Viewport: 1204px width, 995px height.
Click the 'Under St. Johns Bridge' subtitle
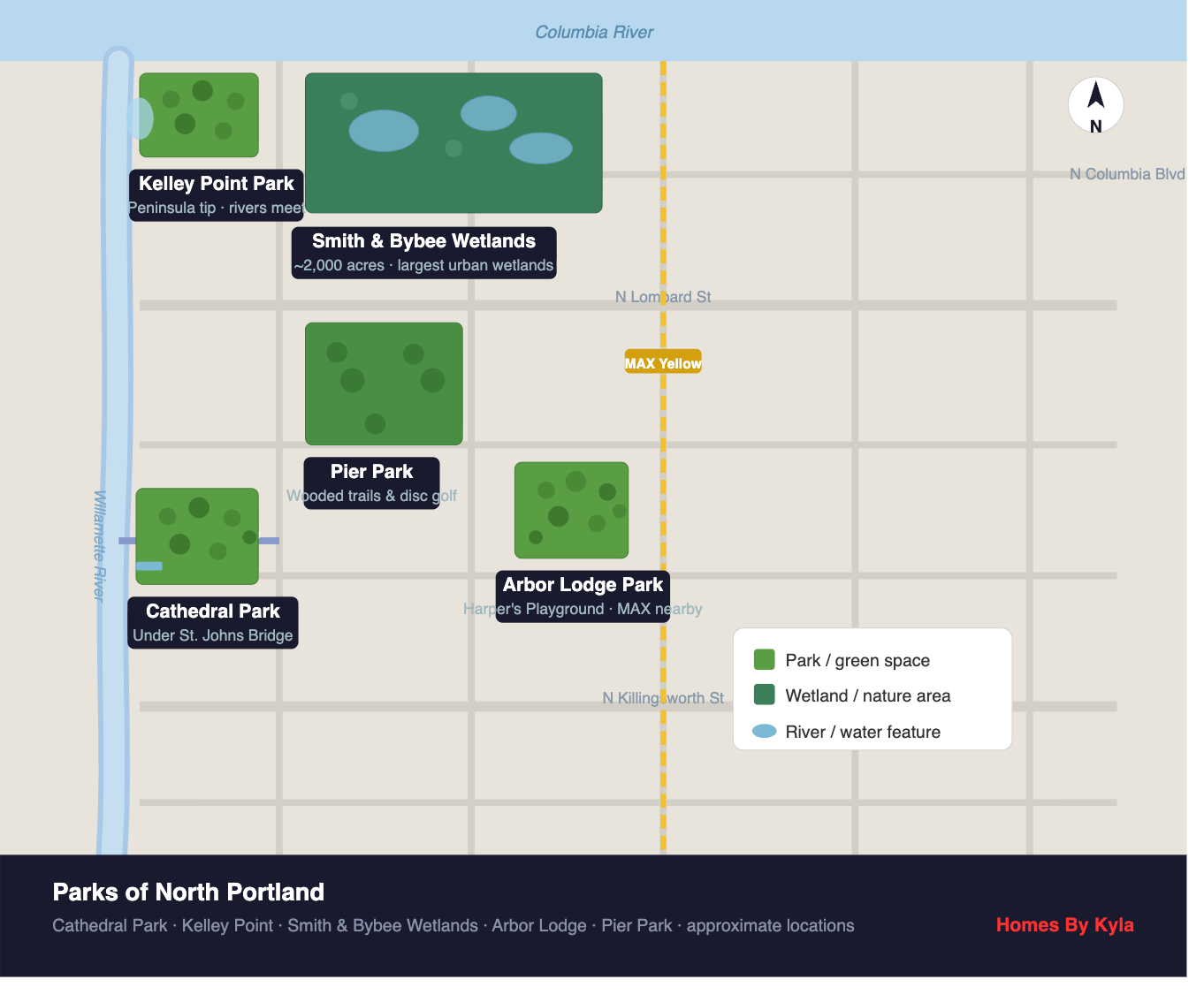[213, 635]
